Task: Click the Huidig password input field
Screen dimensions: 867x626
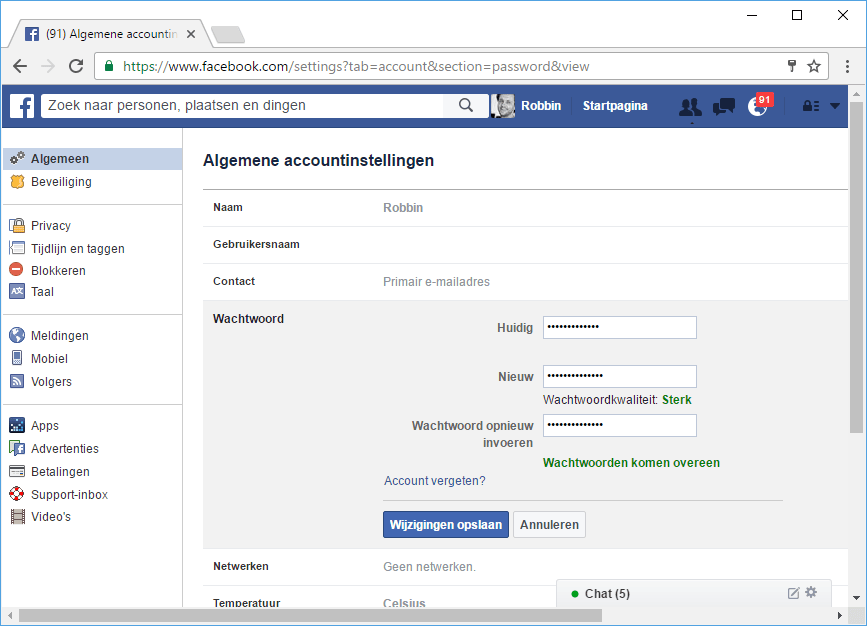Action: coord(619,327)
